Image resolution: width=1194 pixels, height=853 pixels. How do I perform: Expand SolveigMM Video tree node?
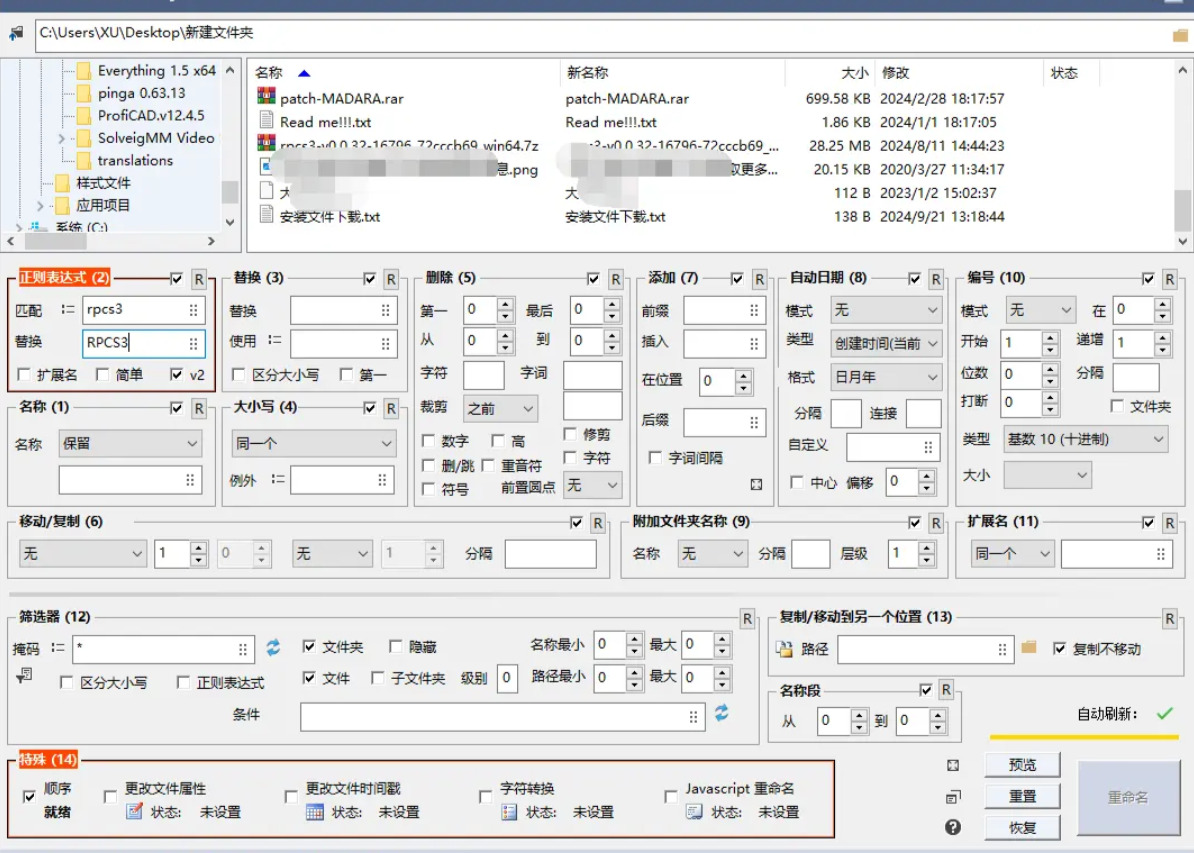pos(62,139)
